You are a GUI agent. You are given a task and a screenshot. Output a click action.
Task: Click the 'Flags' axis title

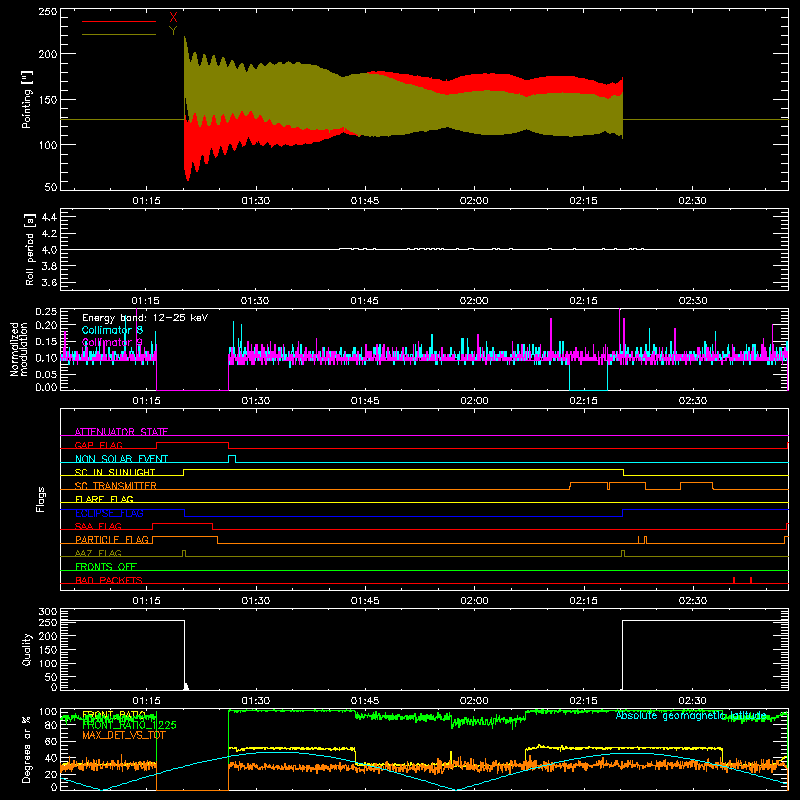point(40,499)
